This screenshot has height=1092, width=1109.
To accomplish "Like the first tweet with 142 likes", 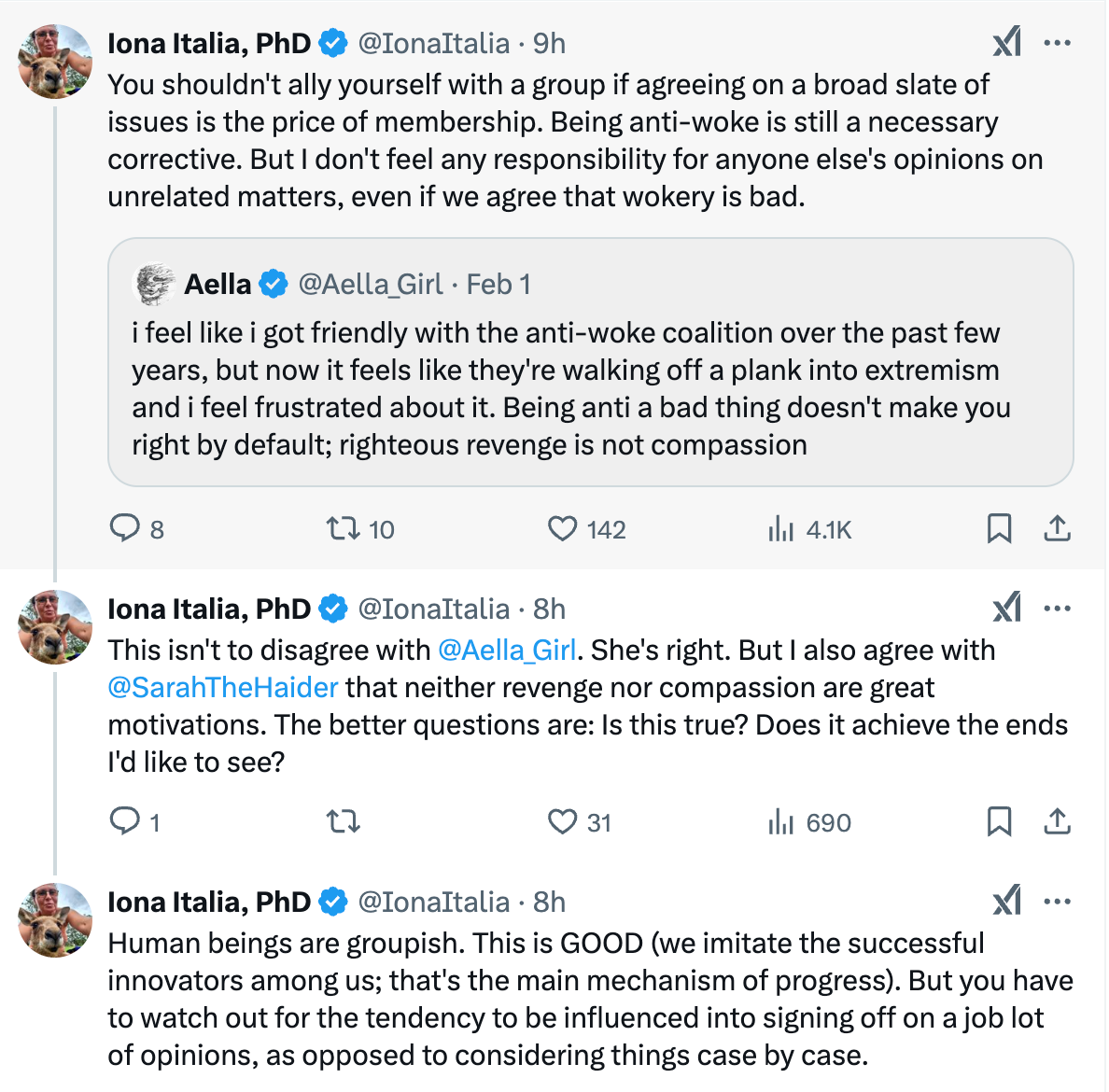I will [561, 528].
